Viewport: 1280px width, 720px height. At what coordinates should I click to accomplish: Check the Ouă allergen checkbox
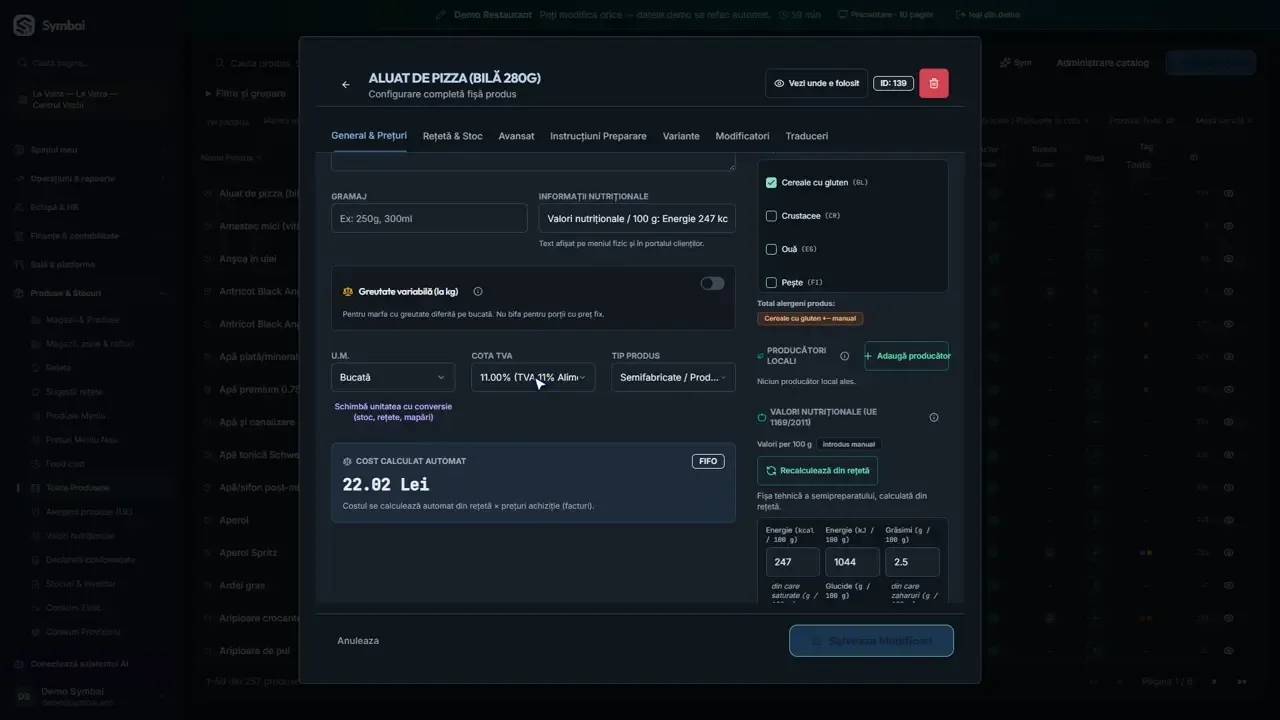771,249
